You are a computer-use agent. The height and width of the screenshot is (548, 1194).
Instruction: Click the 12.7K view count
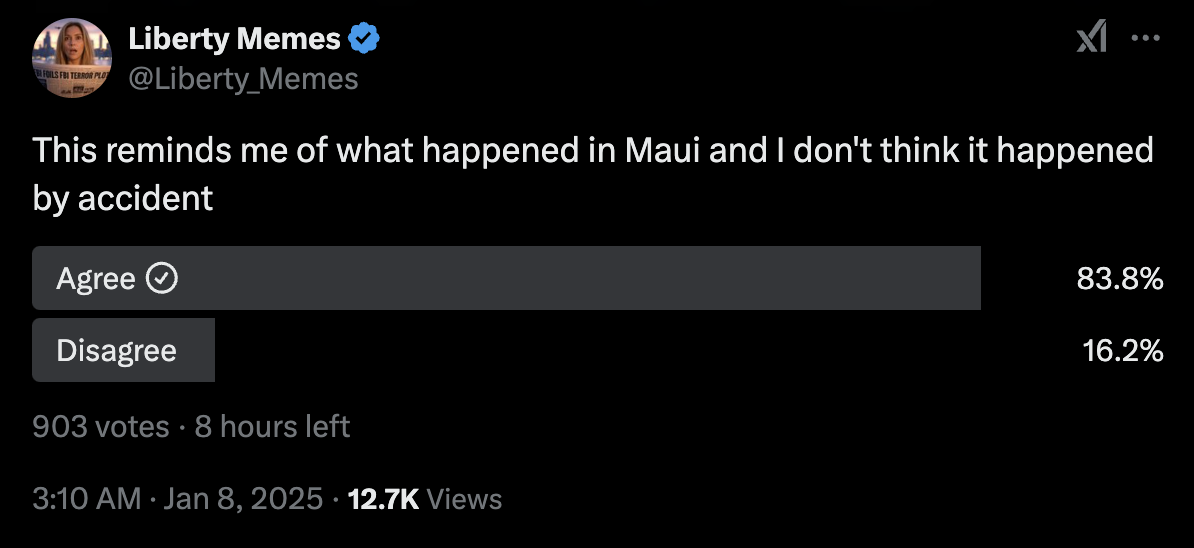pos(383,498)
